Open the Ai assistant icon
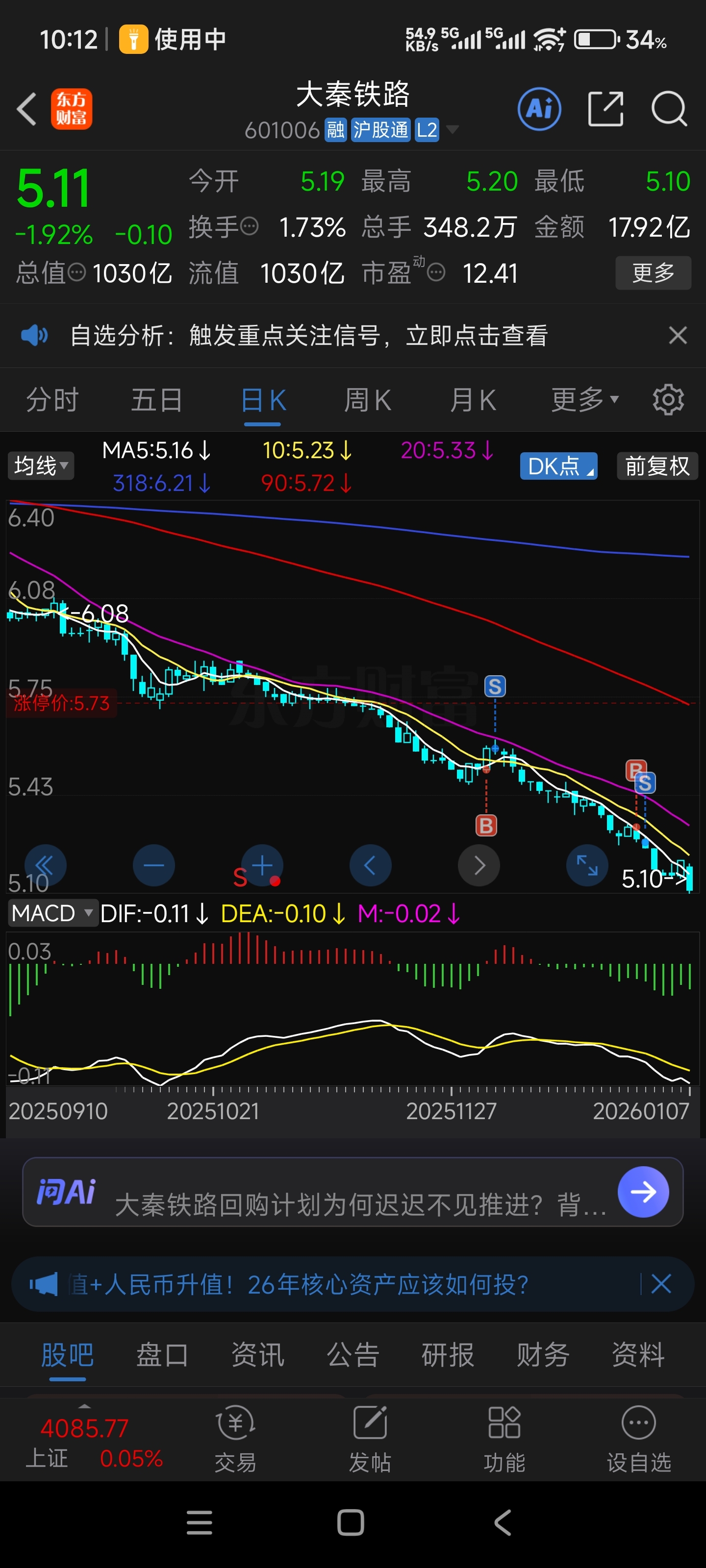 tap(539, 109)
